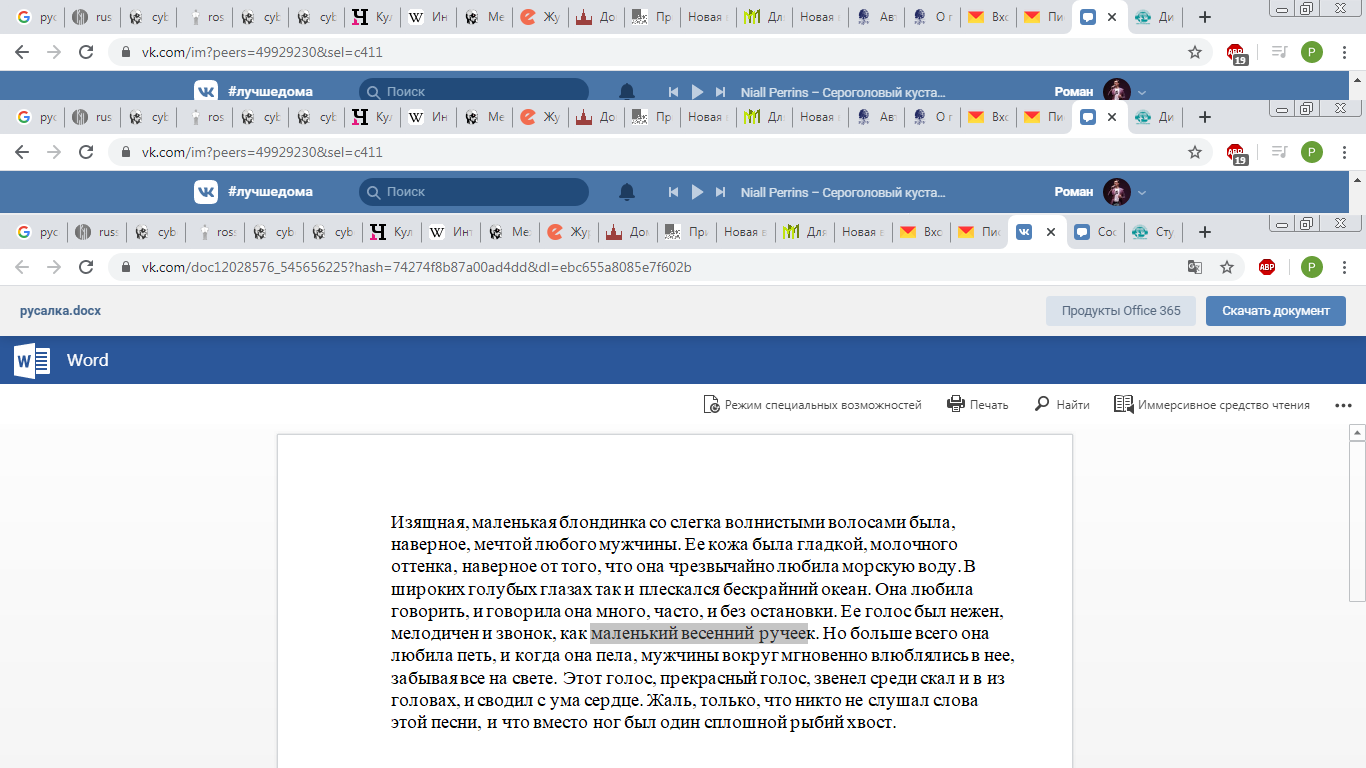Click the address bar showing vk.com/doc URL

click(600, 267)
